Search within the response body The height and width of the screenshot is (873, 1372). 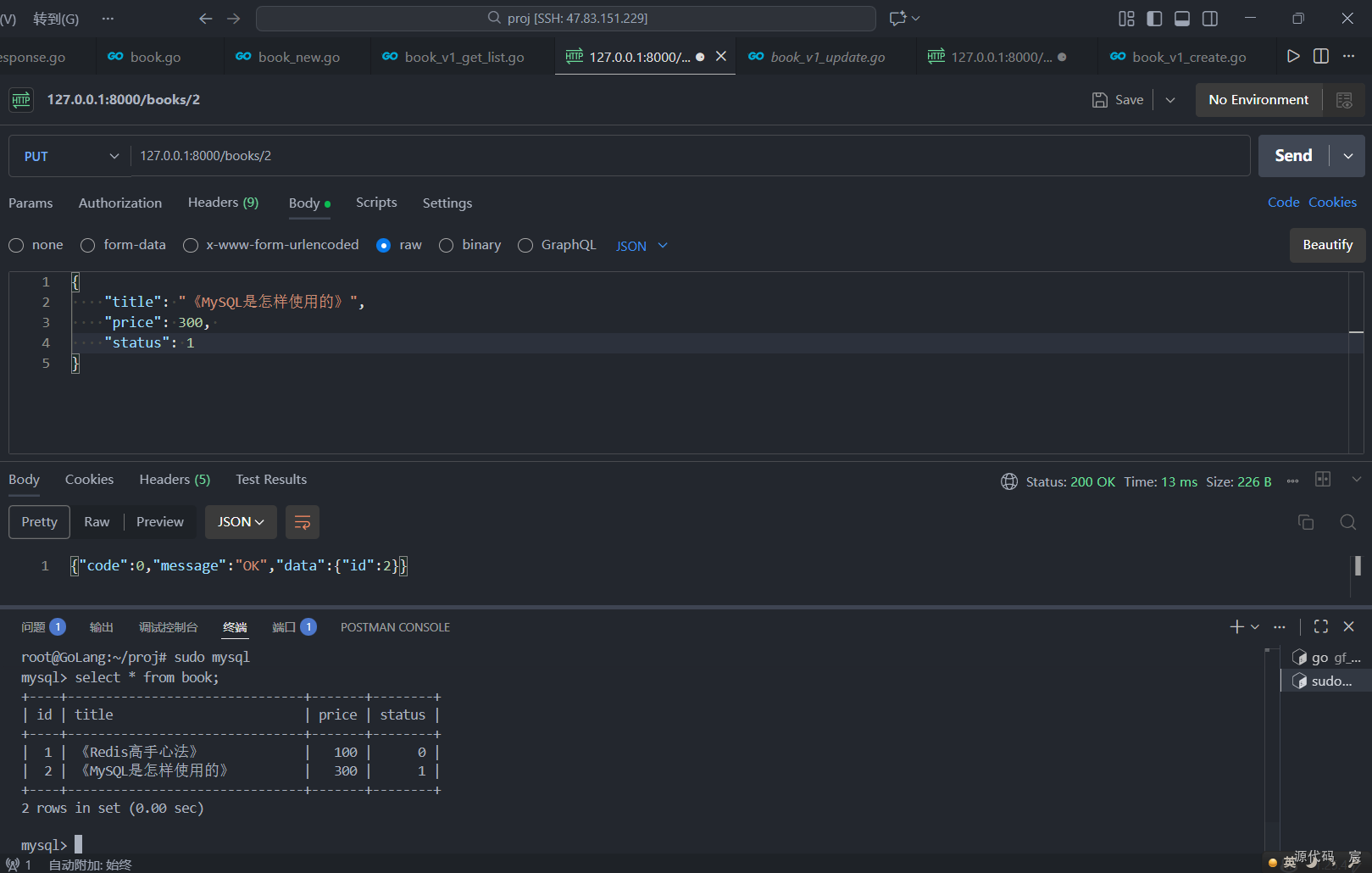click(x=1347, y=522)
